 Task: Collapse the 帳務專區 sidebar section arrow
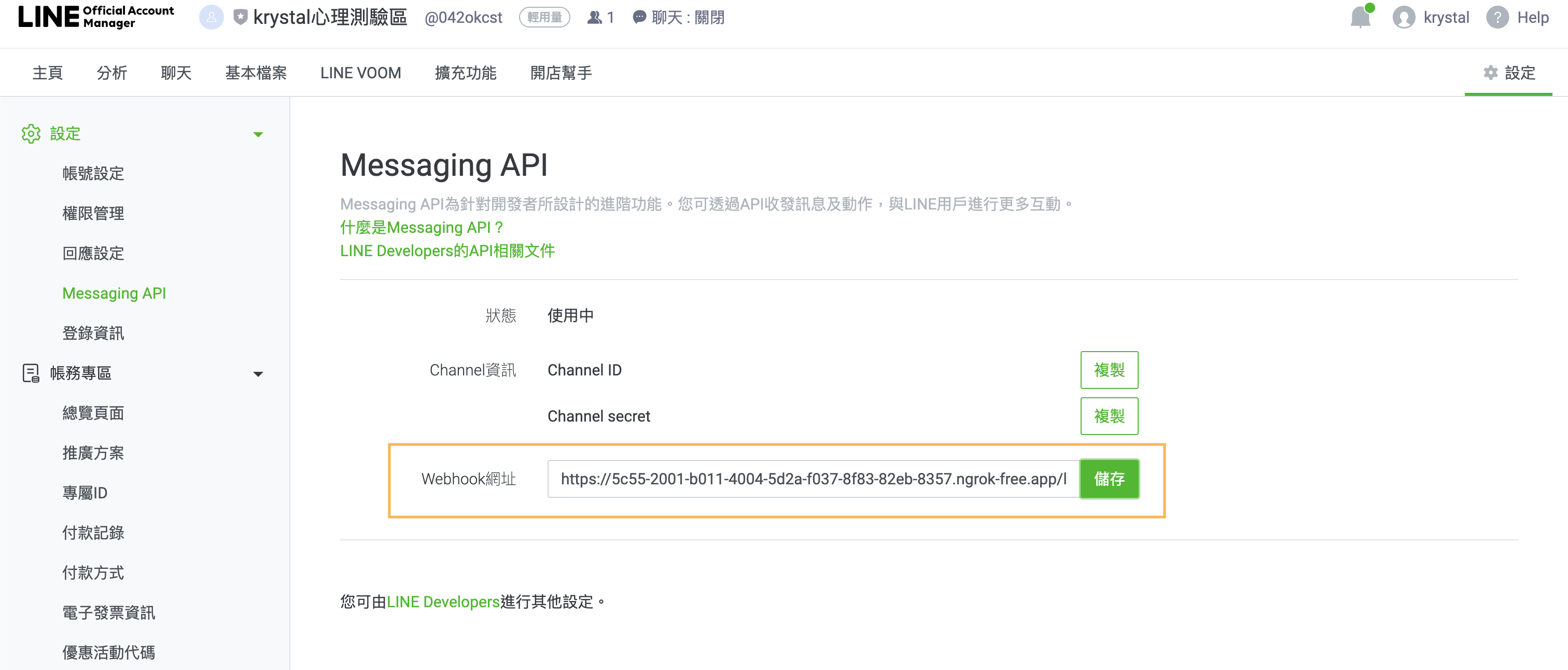(258, 374)
